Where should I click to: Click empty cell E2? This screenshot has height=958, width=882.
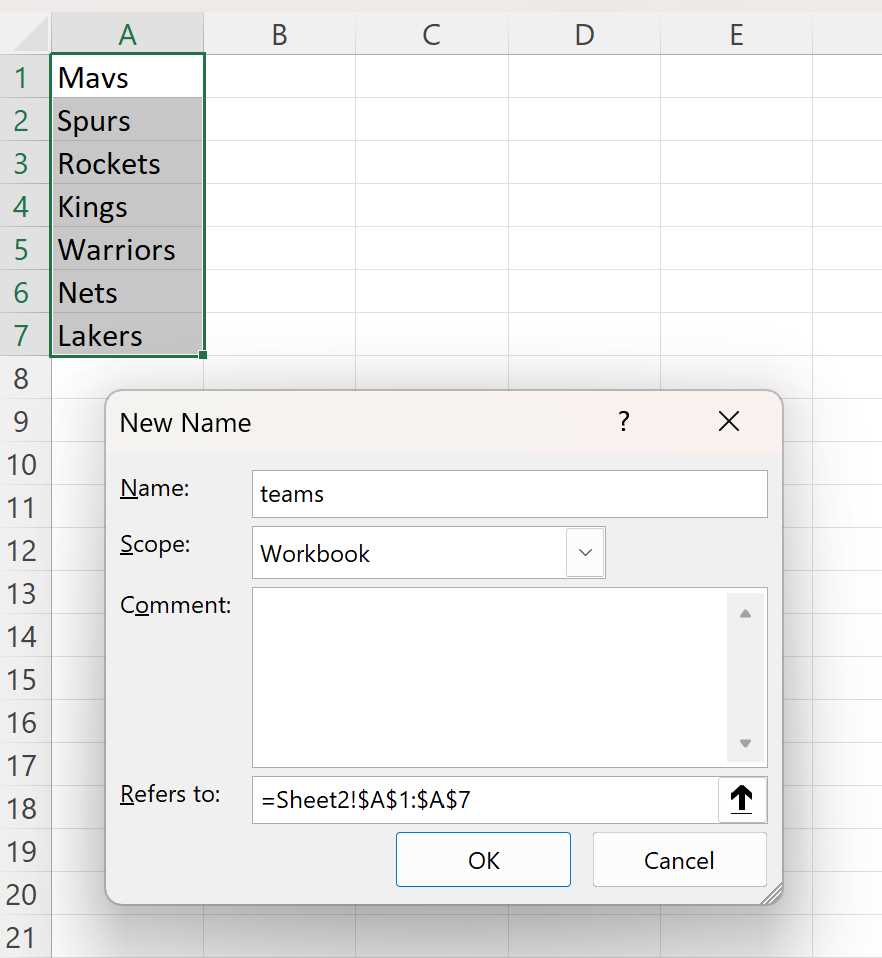coord(736,119)
